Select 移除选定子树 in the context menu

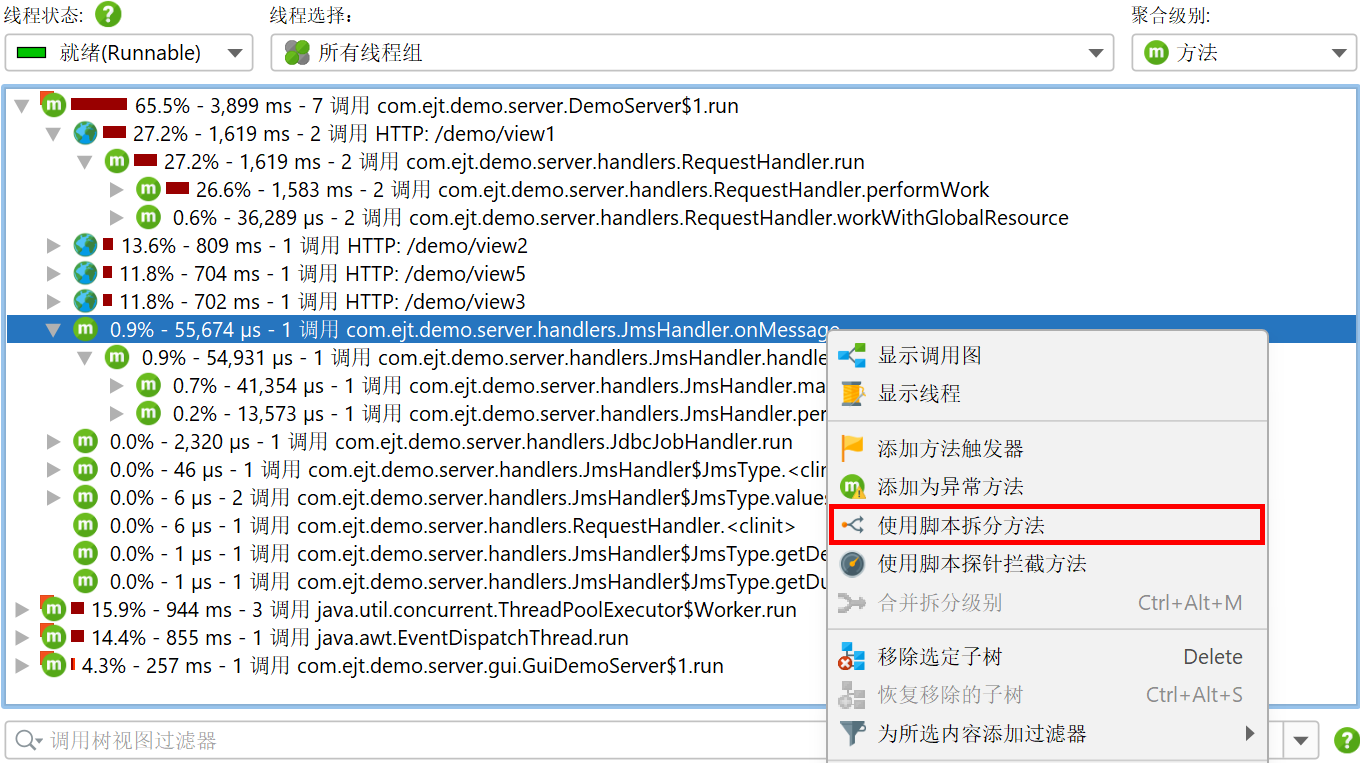[1047, 657]
